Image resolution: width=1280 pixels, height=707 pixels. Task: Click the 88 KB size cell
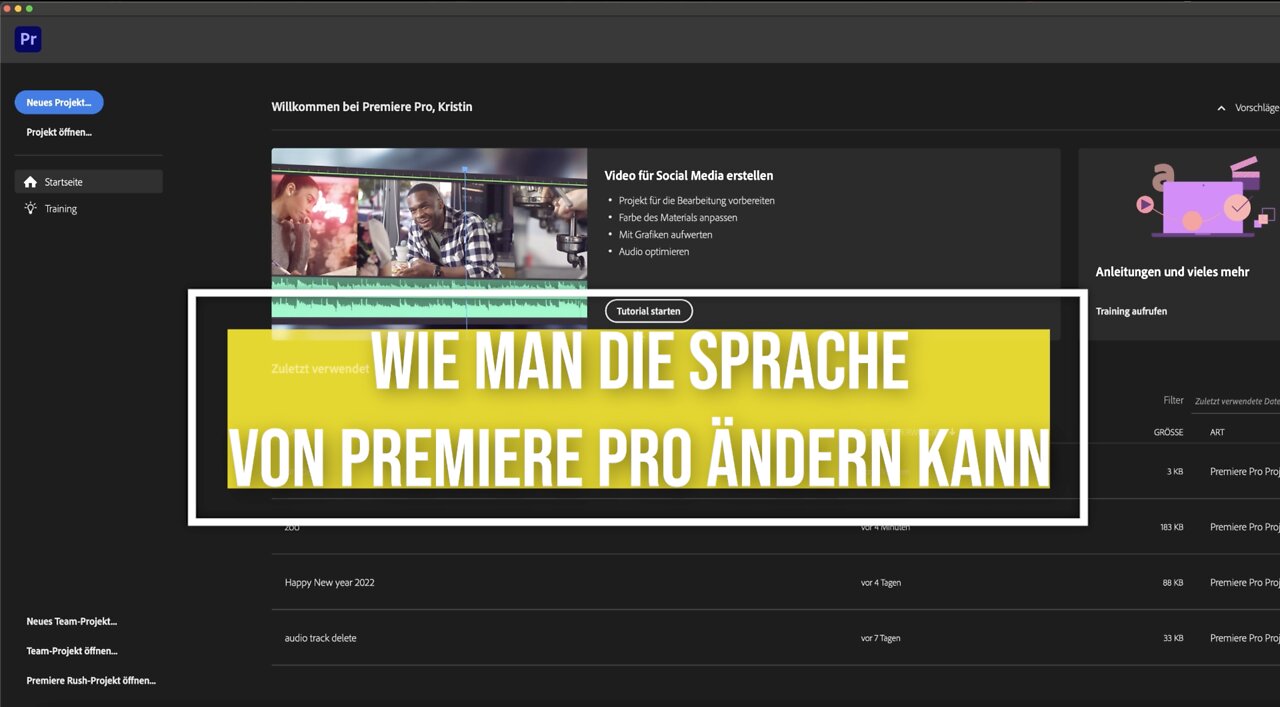click(x=1173, y=582)
